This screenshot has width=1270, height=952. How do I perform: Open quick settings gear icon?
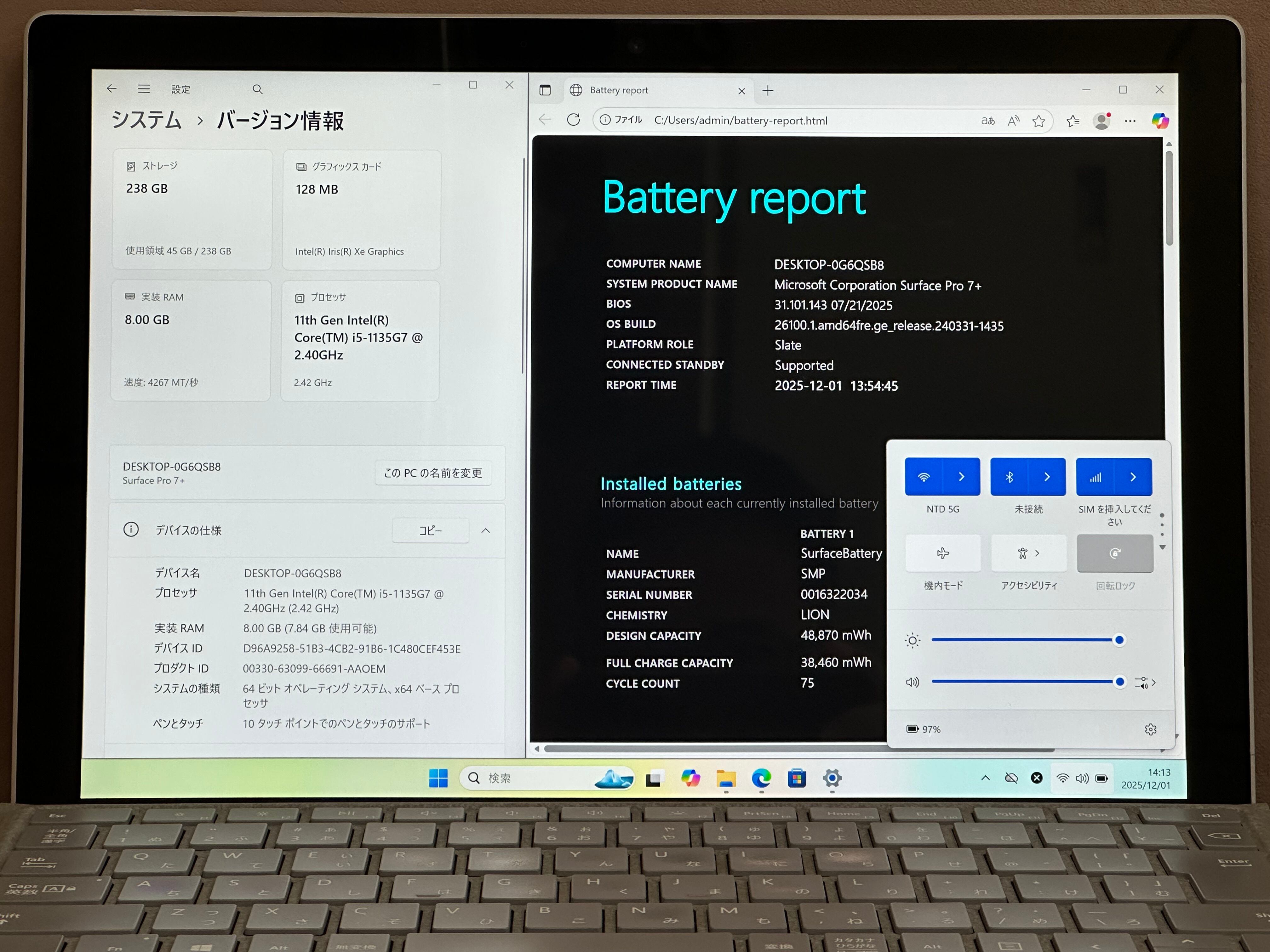1150,729
